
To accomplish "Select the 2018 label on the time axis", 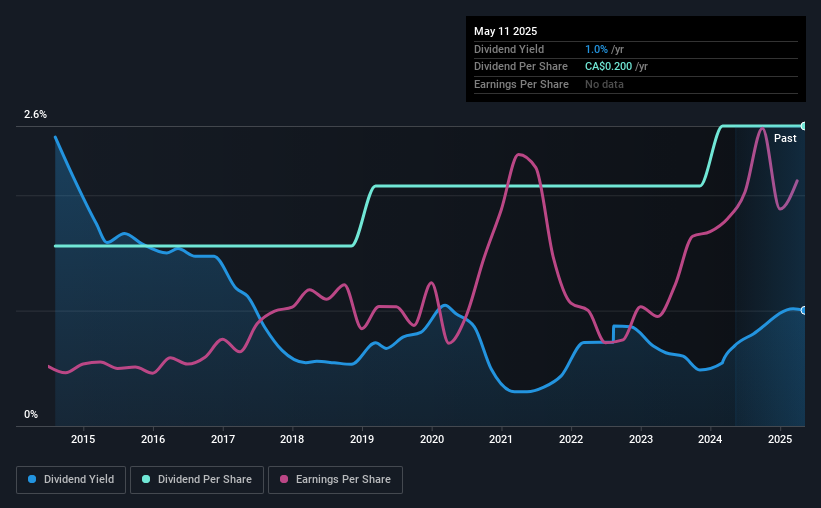I will pos(292,439).
